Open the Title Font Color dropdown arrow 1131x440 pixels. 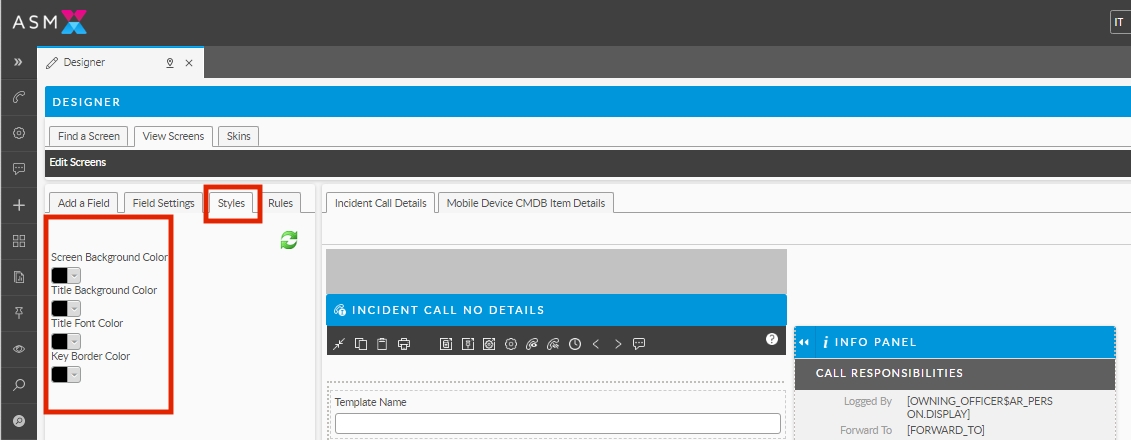(74, 341)
